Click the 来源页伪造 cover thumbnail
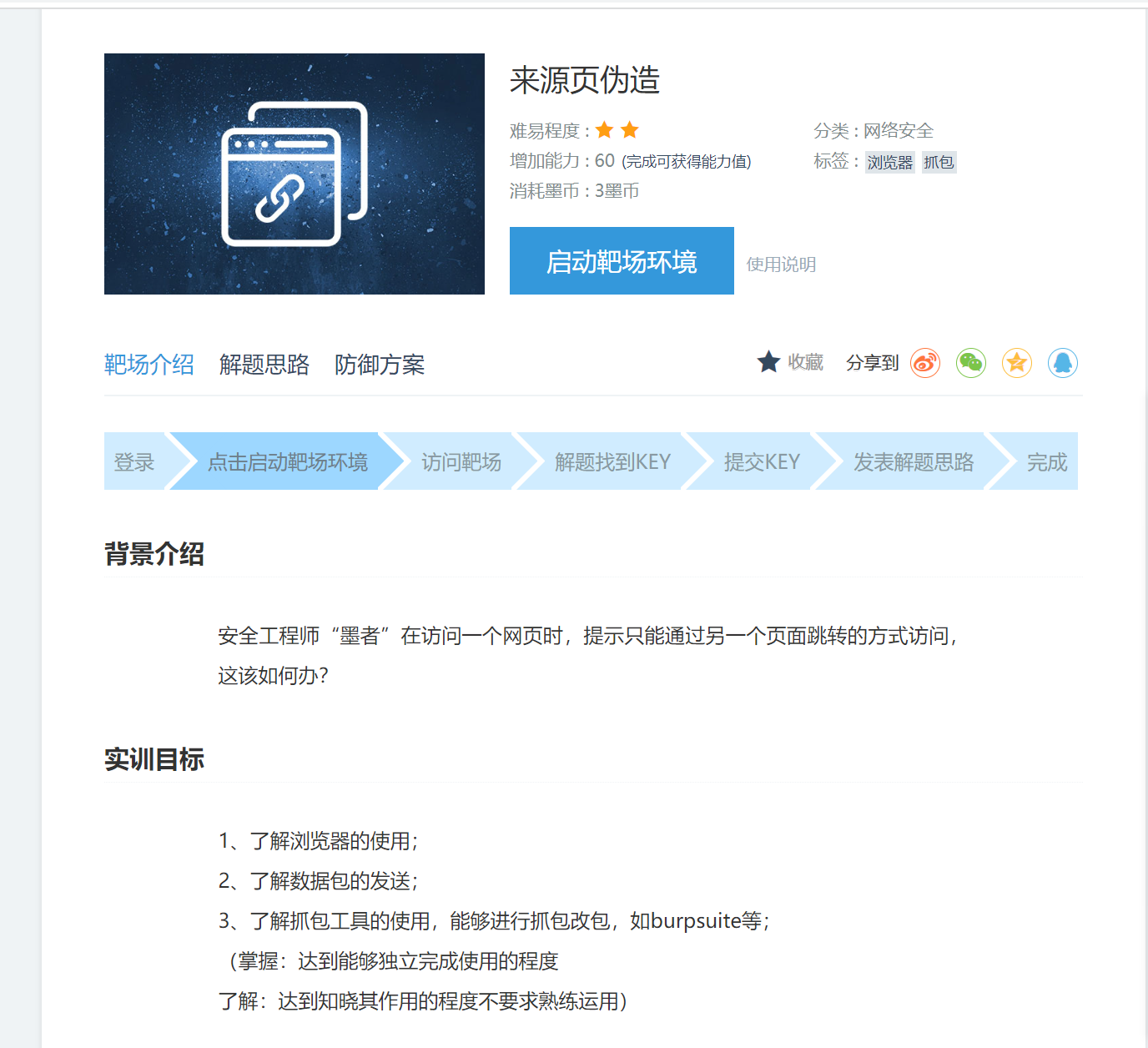The image size is (1148, 1048). [x=295, y=174]
